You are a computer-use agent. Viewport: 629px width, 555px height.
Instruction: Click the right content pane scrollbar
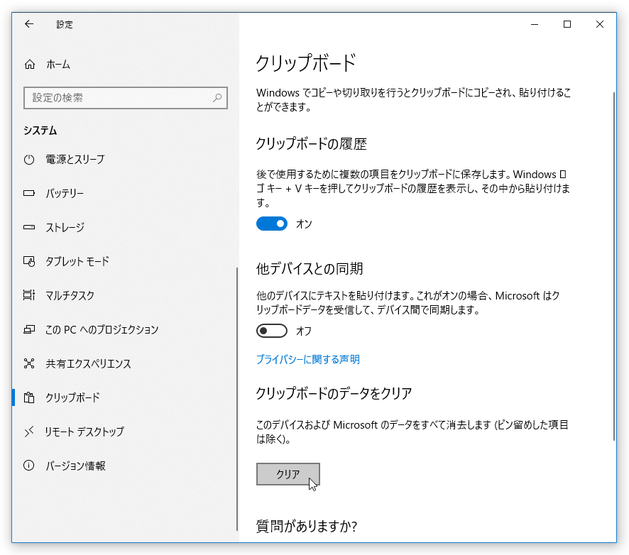(614, 266)
